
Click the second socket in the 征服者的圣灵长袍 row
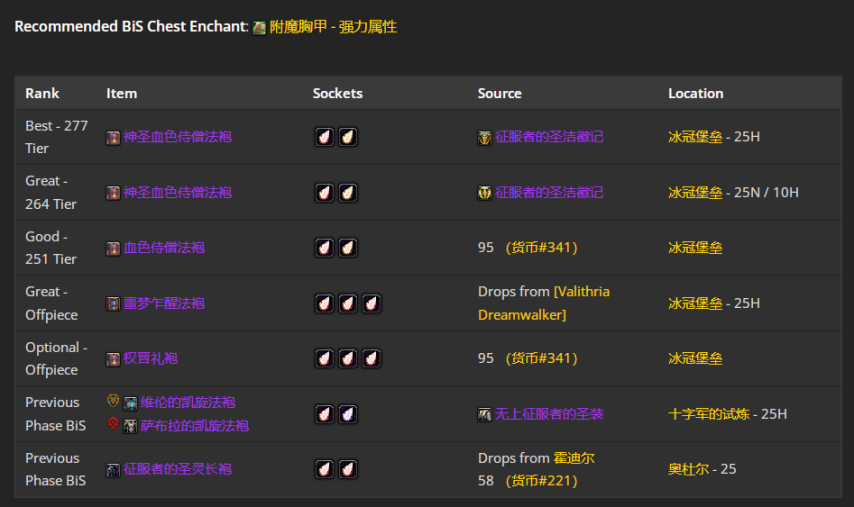point(347,469)
